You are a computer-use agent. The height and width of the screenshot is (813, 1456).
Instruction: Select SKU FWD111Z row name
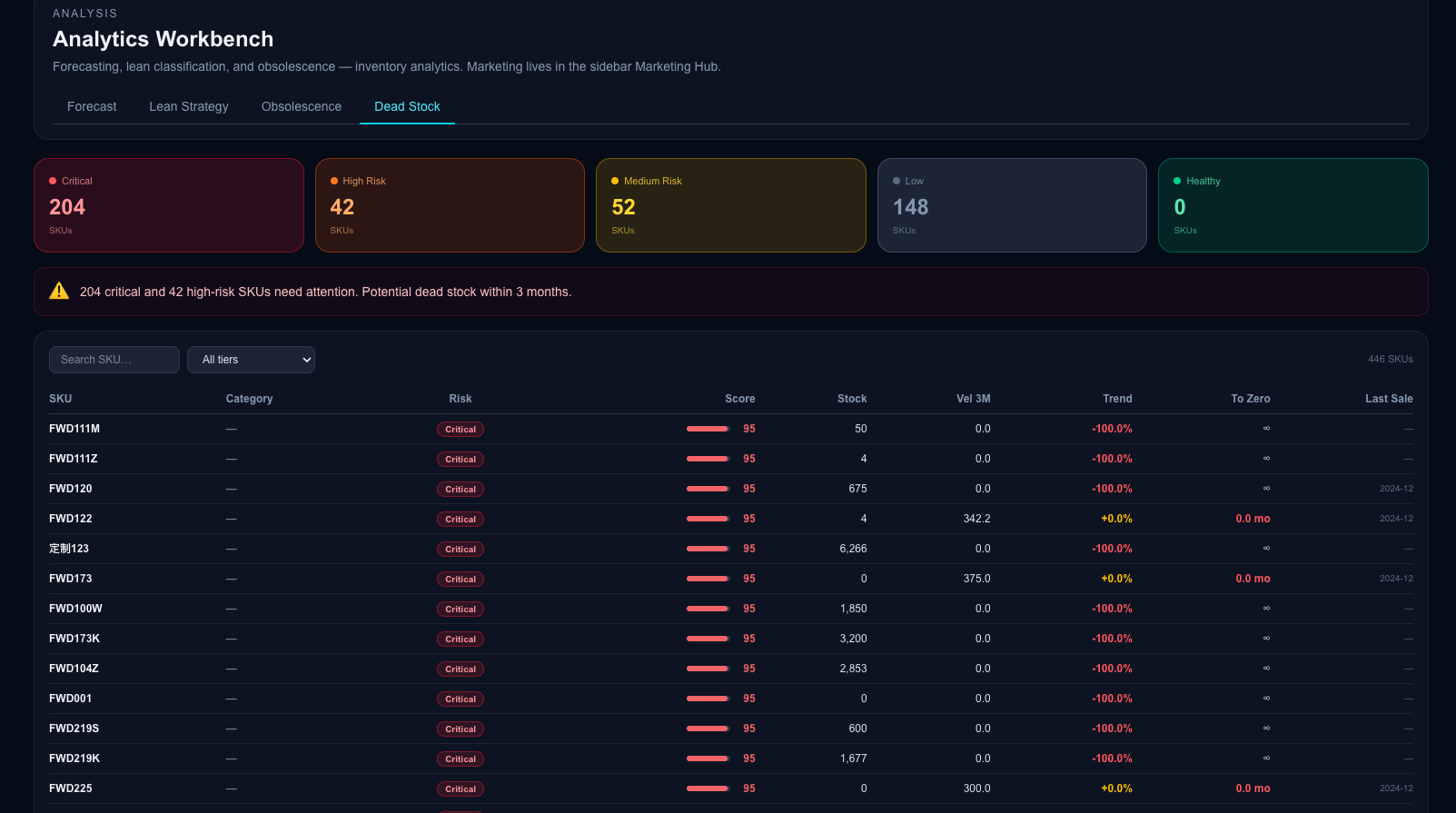point(74,459)
